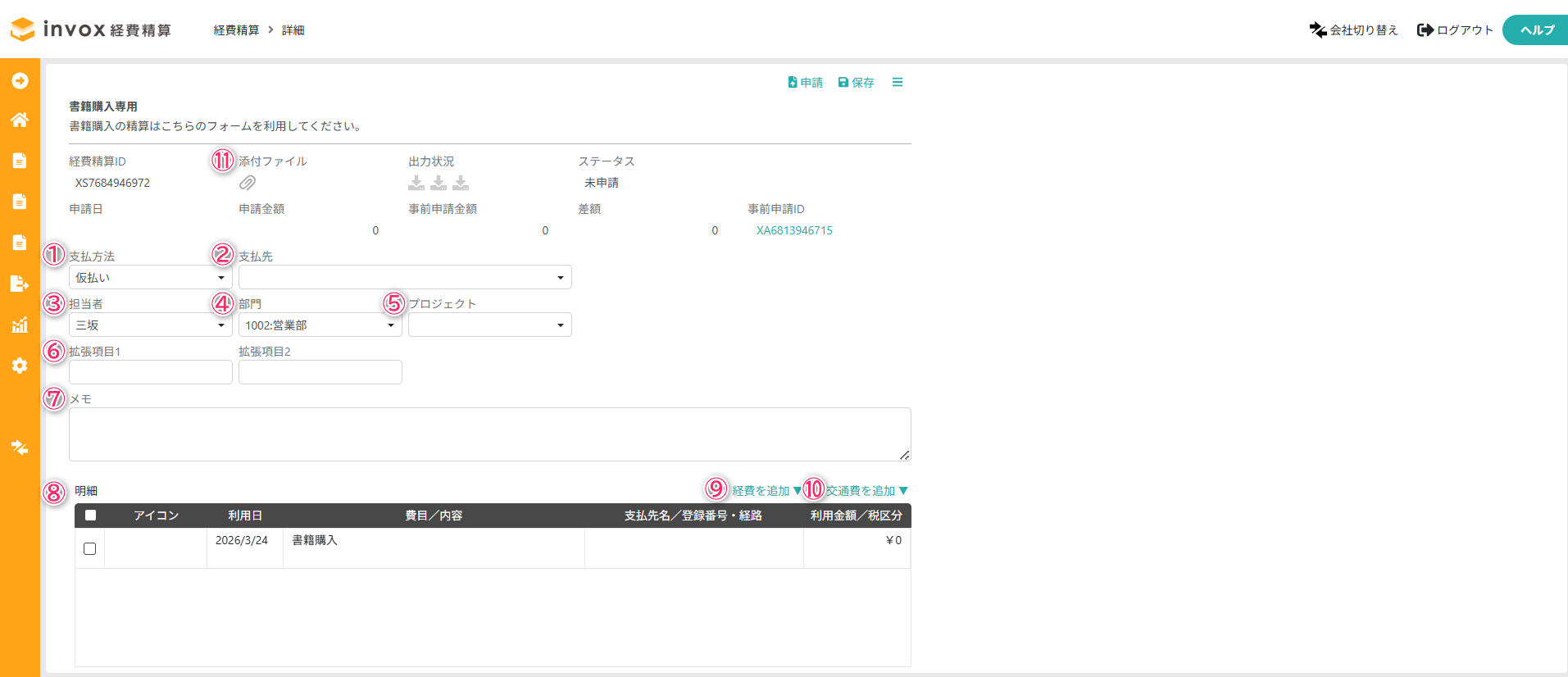
Task: Click the first download icon under 出力状況
Action: (x=416, y=183)
